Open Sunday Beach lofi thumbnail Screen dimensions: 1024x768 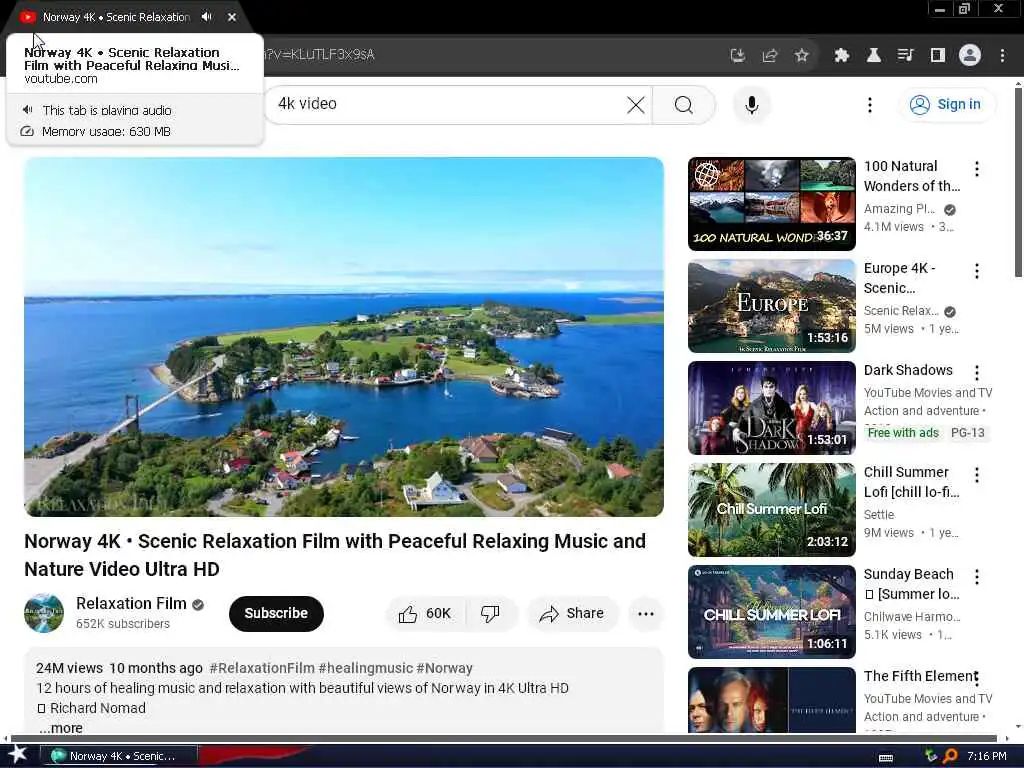pos(771,611)
